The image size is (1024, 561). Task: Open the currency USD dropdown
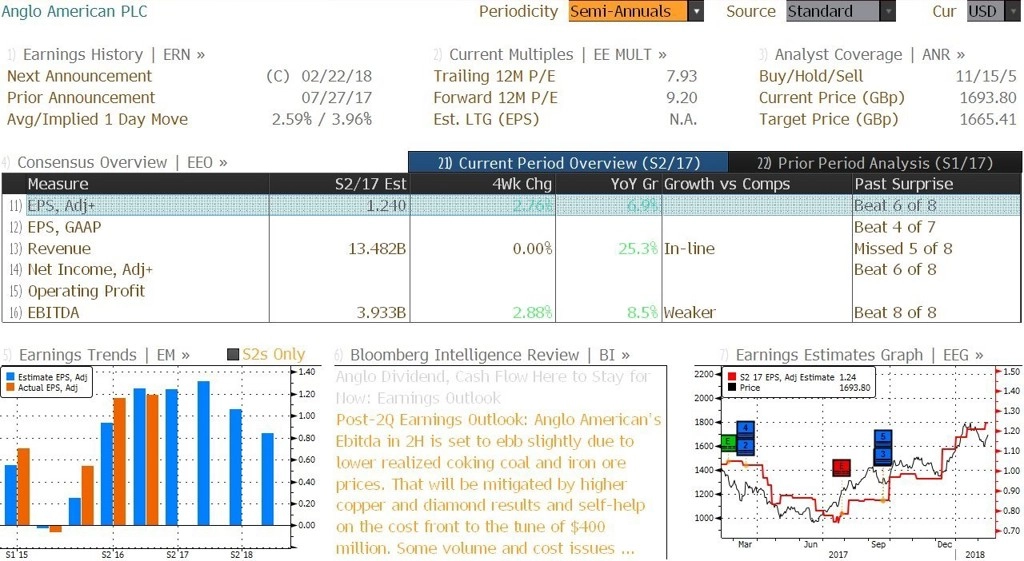click(x=993, y=11)
